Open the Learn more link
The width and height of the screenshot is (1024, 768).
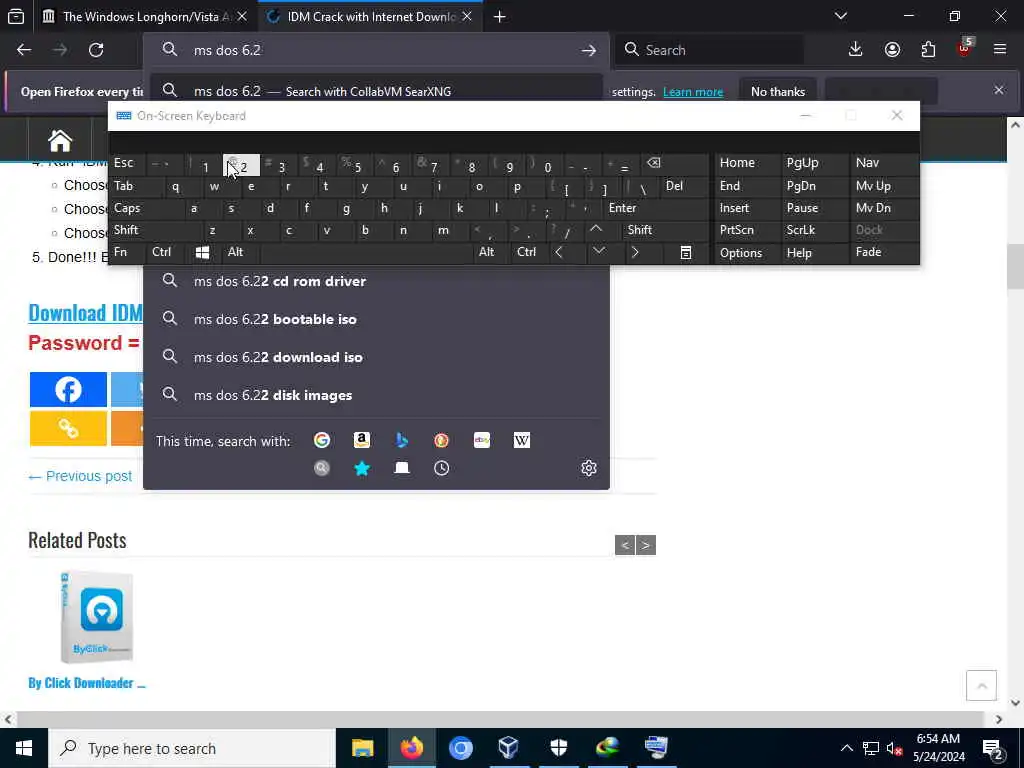693,92
